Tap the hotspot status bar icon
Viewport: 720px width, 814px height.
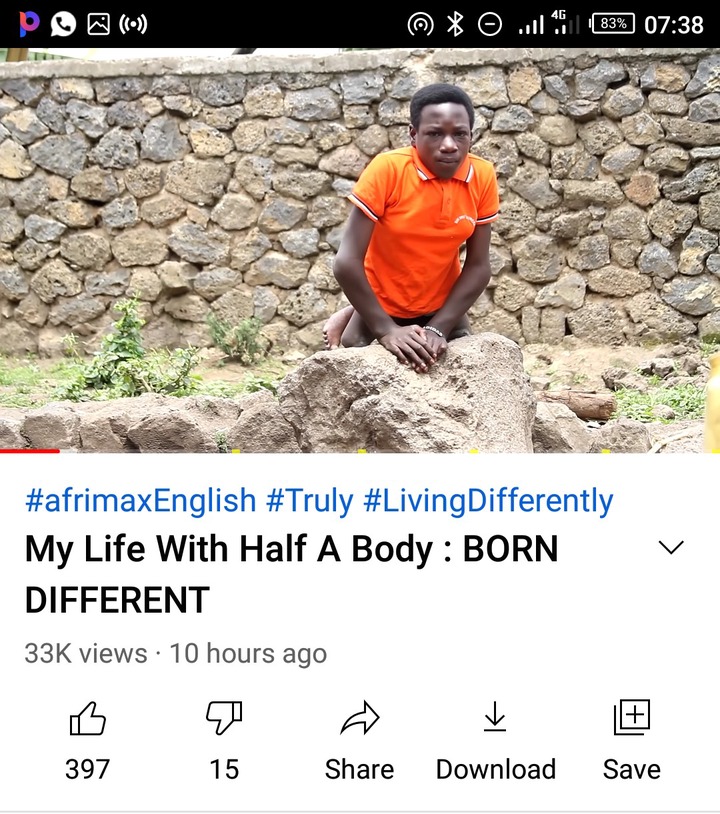click(x=420, y=24)
